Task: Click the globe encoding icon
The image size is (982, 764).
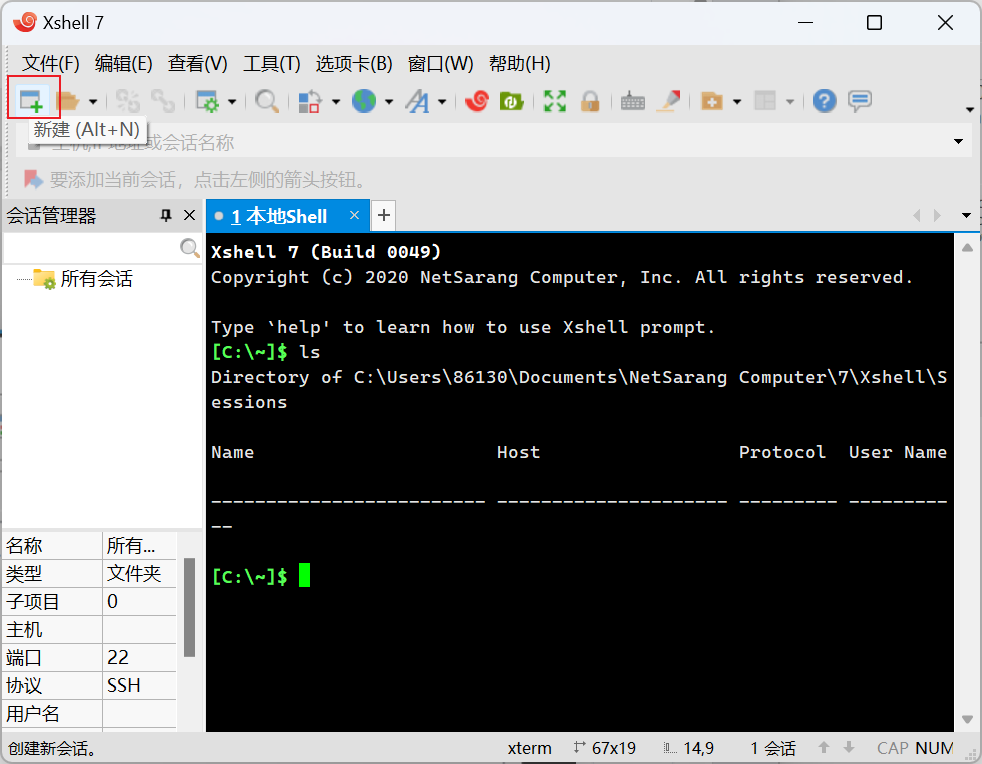Action: pyautogui.click(x=364, y=100)
